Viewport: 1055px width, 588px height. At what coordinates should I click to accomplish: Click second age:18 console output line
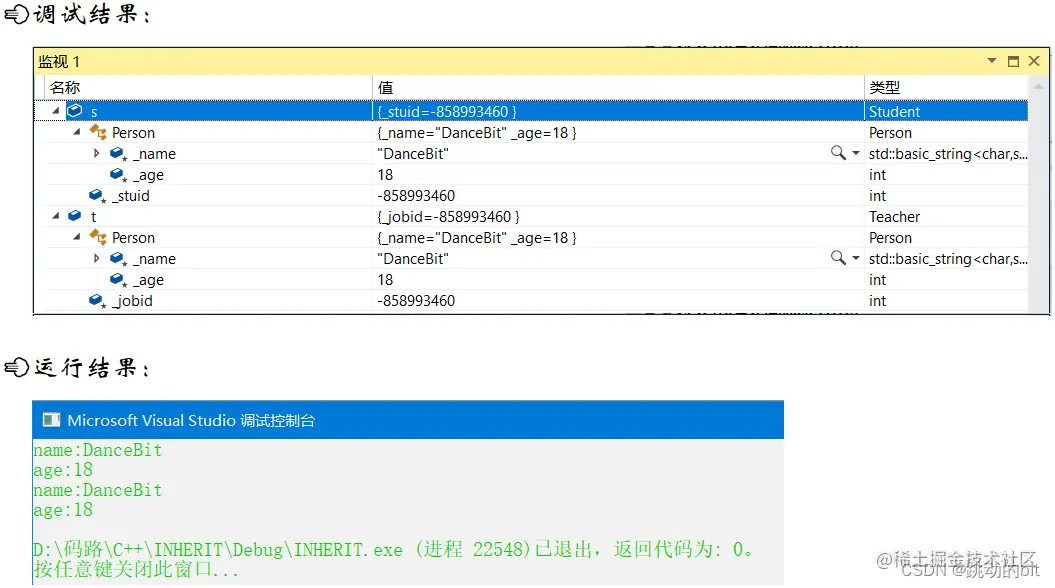tap(63, 510)
